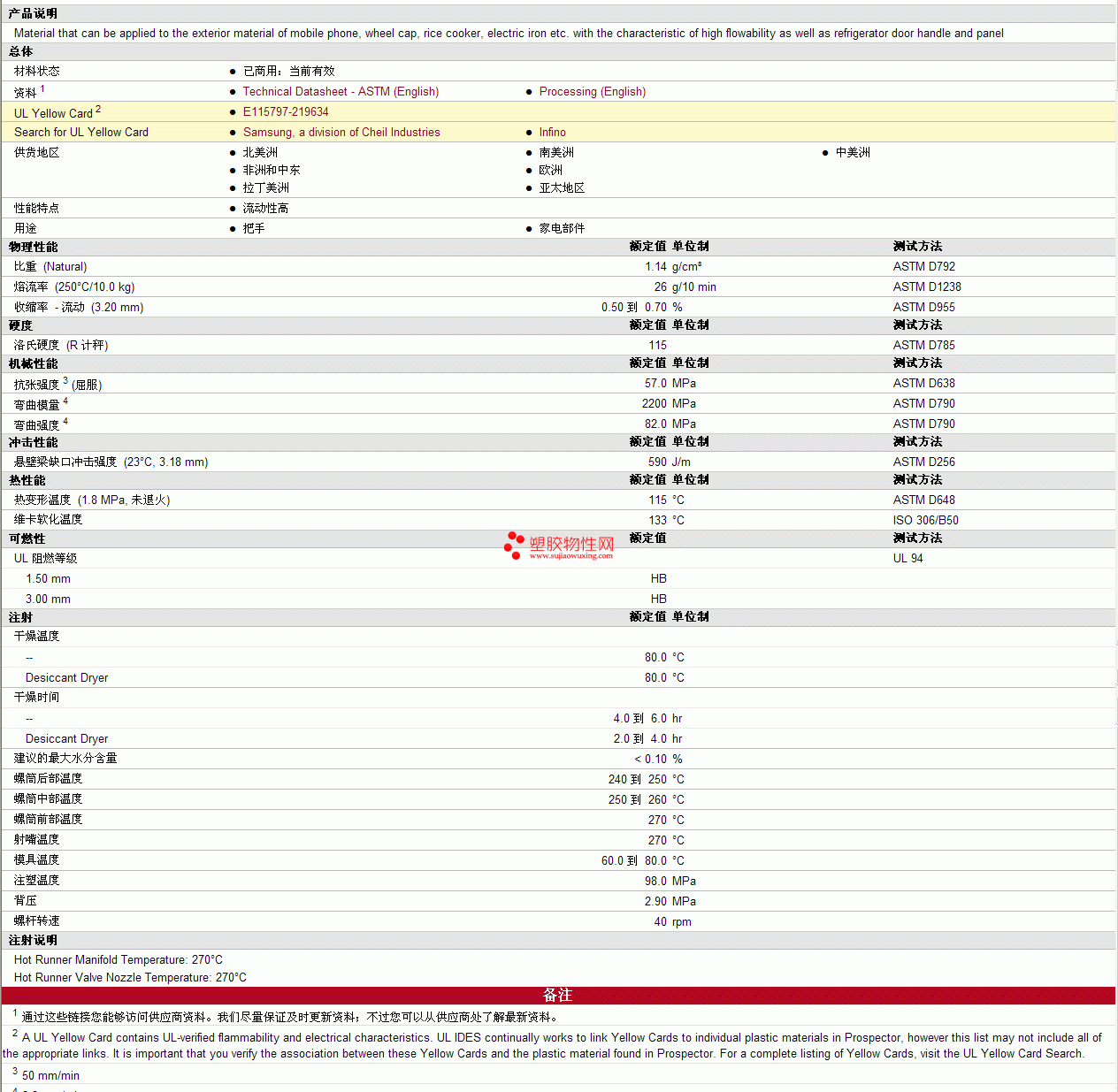
Task: Select the 机械性能 section header
Action: (x=34, y=364)
